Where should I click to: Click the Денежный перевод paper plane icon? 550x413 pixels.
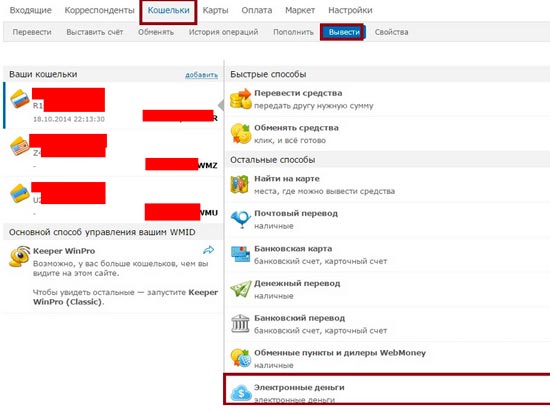pos(241,289)
